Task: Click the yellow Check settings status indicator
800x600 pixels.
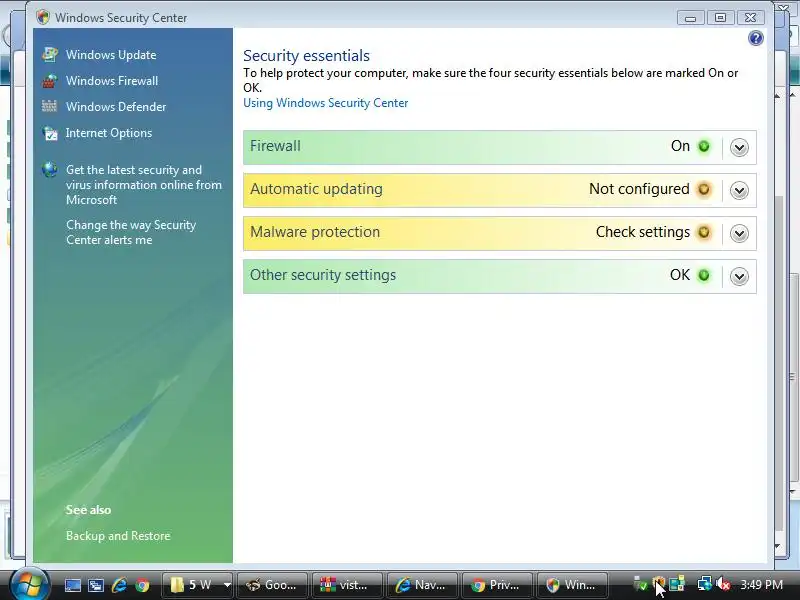Action: point(704,232)
